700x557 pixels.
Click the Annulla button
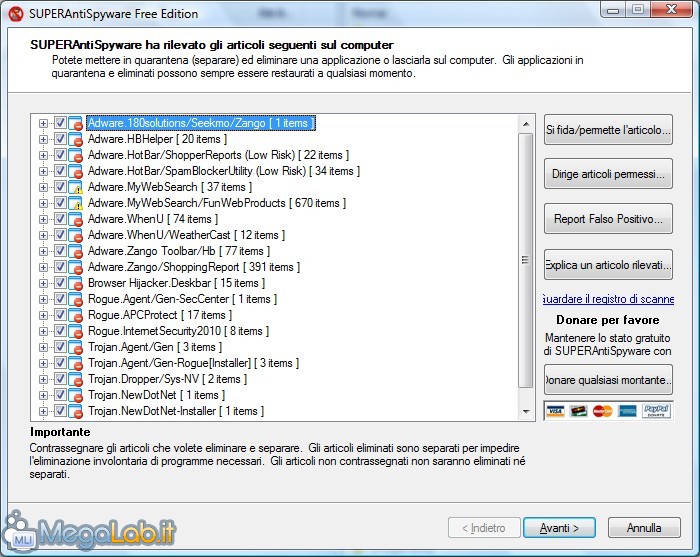coord(644,528)
